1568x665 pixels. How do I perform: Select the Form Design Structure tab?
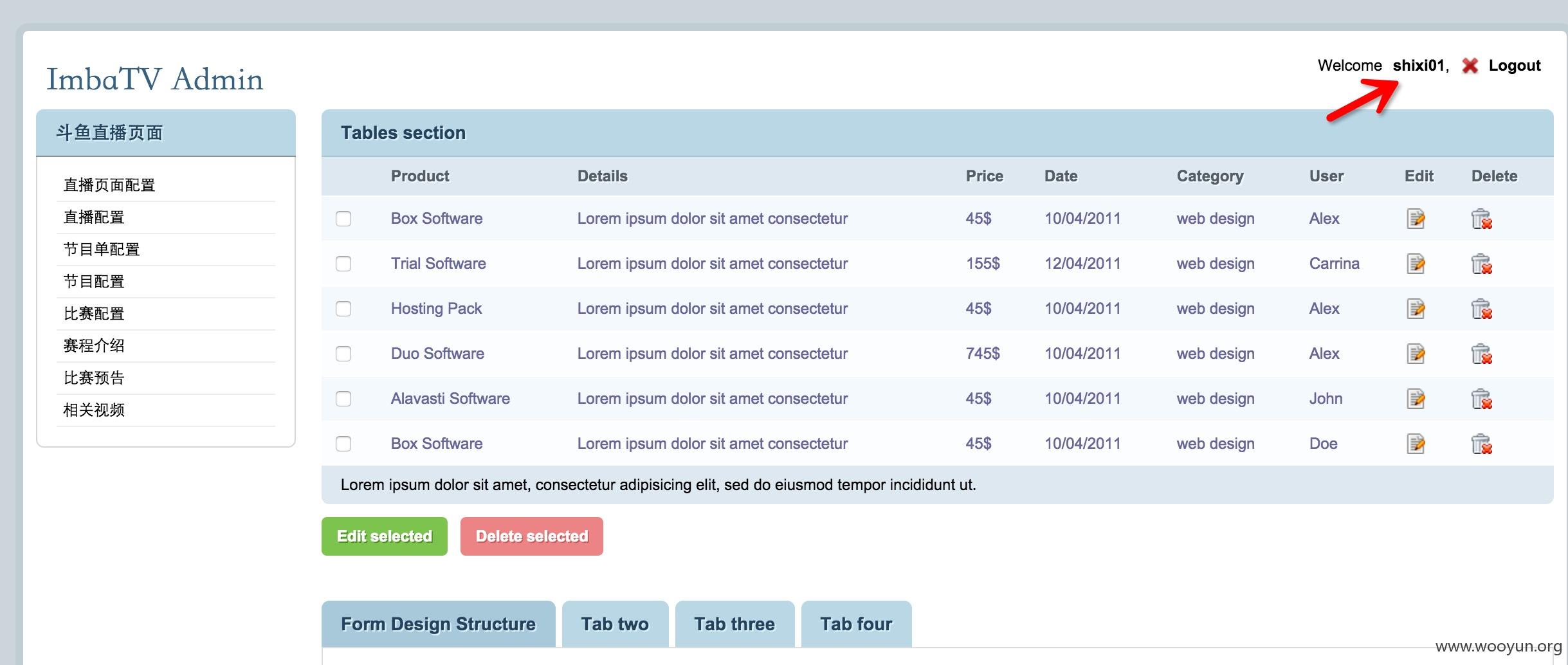click(x=438, y=624)
